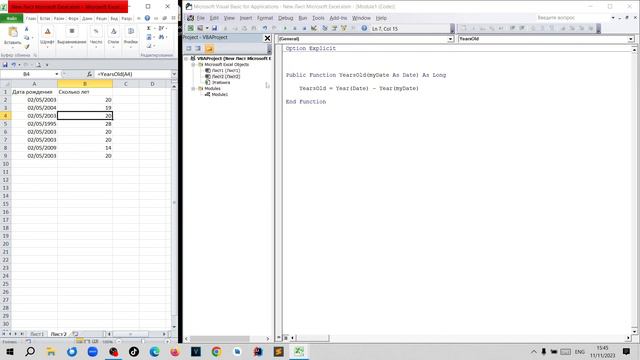Open the Name Box dropdown arrow

click(x=57, y=74)
